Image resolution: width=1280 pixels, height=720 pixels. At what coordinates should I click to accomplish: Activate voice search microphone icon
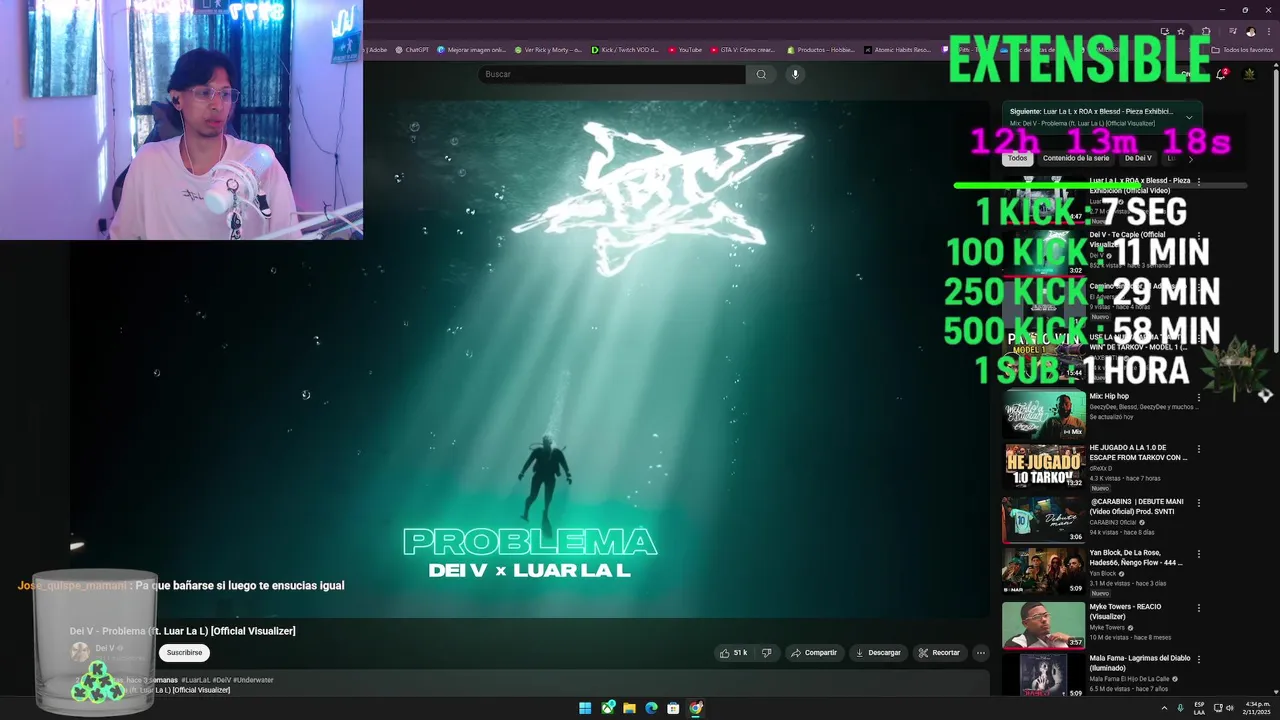pyautogui.click(x=795, y=74)
